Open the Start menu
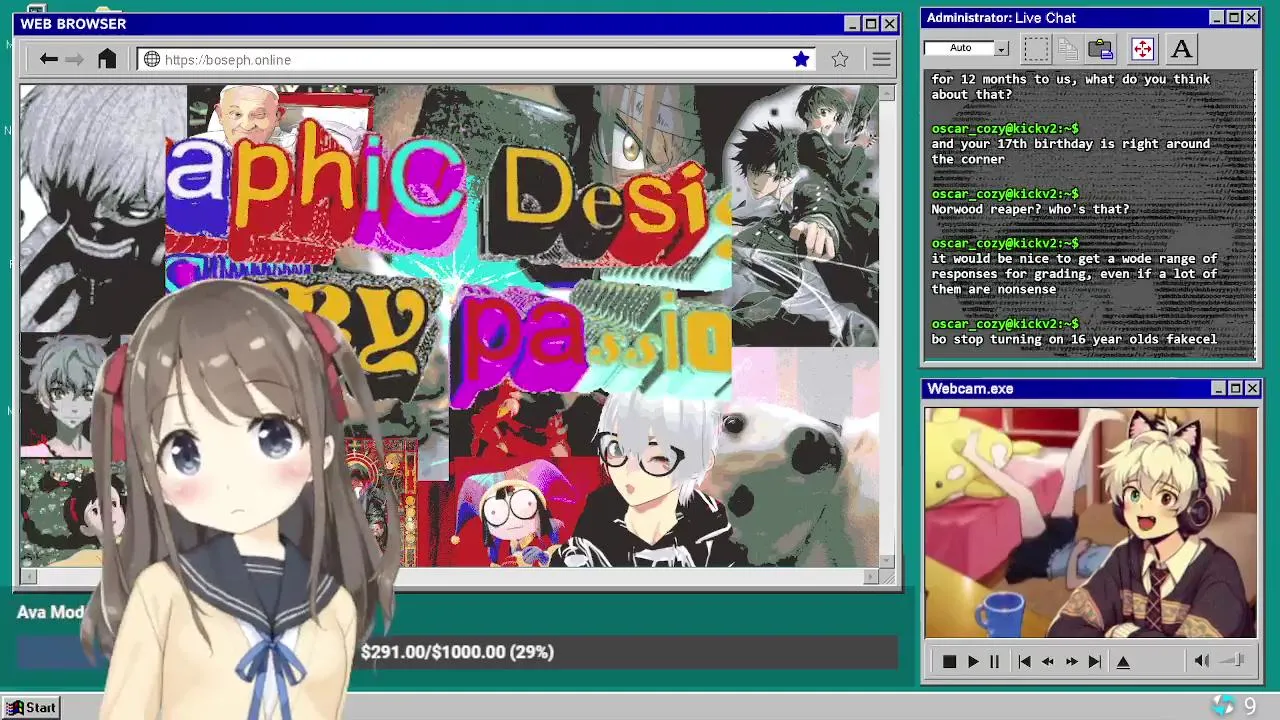The image size is (1280, 720). point(31,707)
